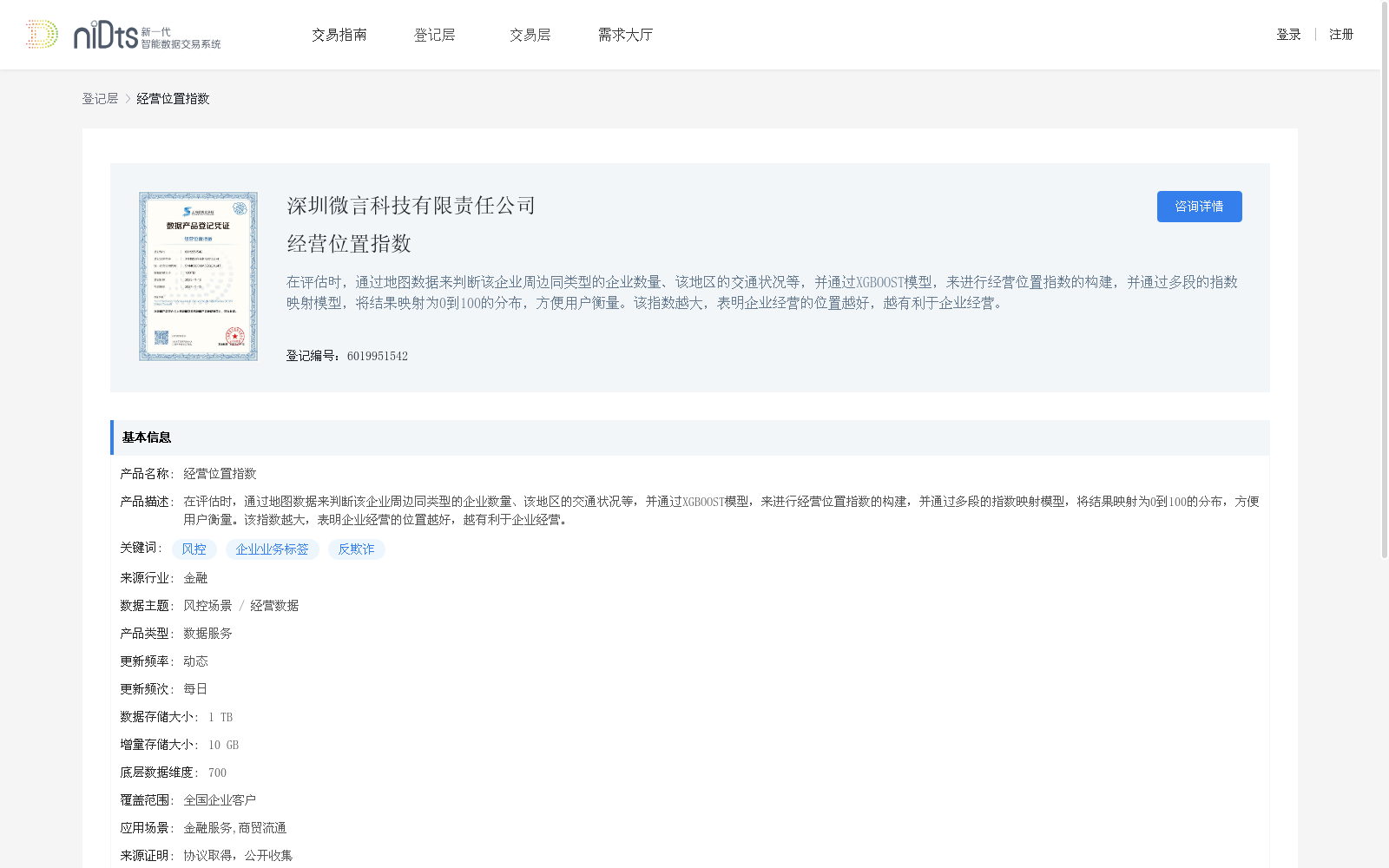Click the 咨询详情 button
Viewport: 1389px width, 868px height.
(x=1199, y=207)
